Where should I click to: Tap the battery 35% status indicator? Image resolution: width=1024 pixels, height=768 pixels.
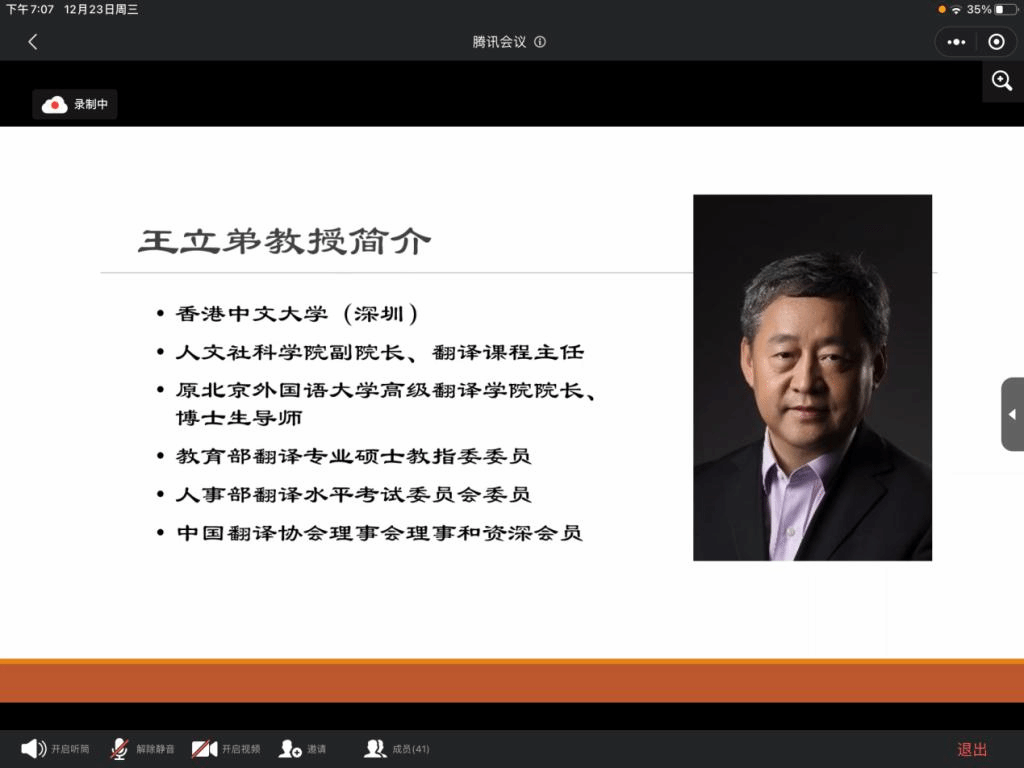pos(991,9)
